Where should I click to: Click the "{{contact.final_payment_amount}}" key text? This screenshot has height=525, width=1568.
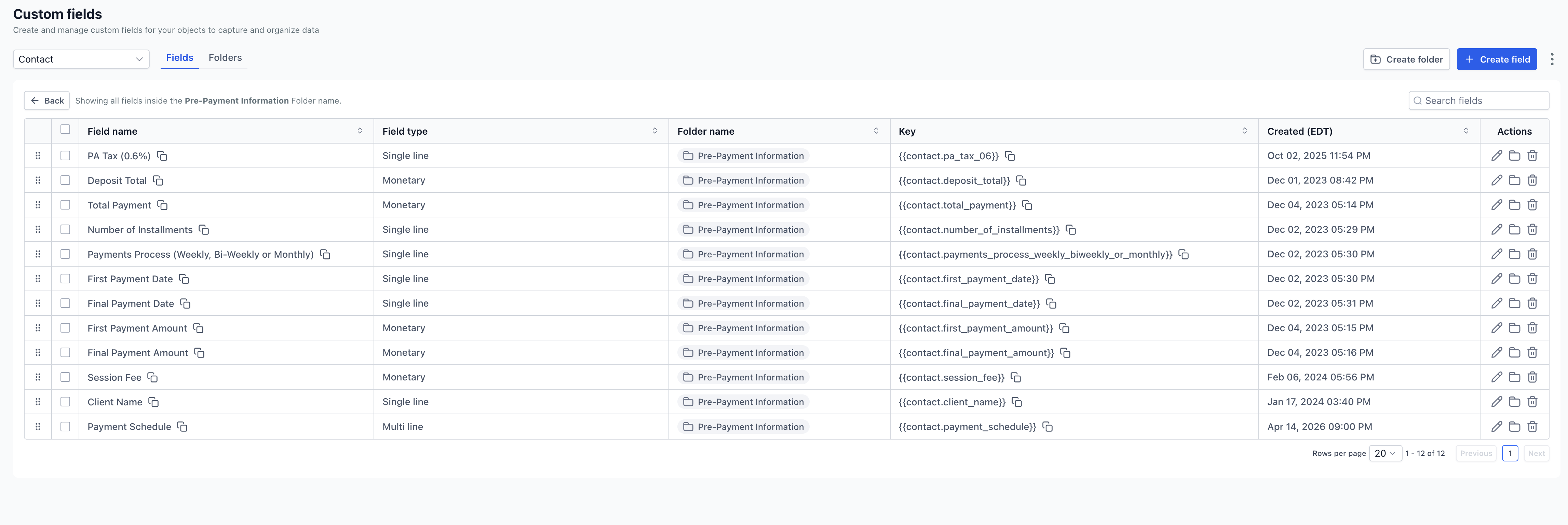point(976,353)
